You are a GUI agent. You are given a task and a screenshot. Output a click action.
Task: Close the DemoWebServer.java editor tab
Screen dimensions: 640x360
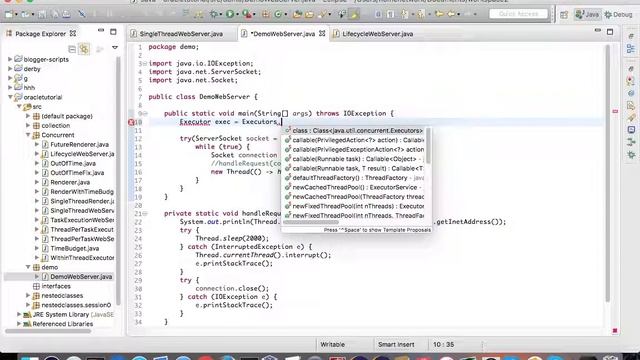pyautogui.click(x=322, y=33)
